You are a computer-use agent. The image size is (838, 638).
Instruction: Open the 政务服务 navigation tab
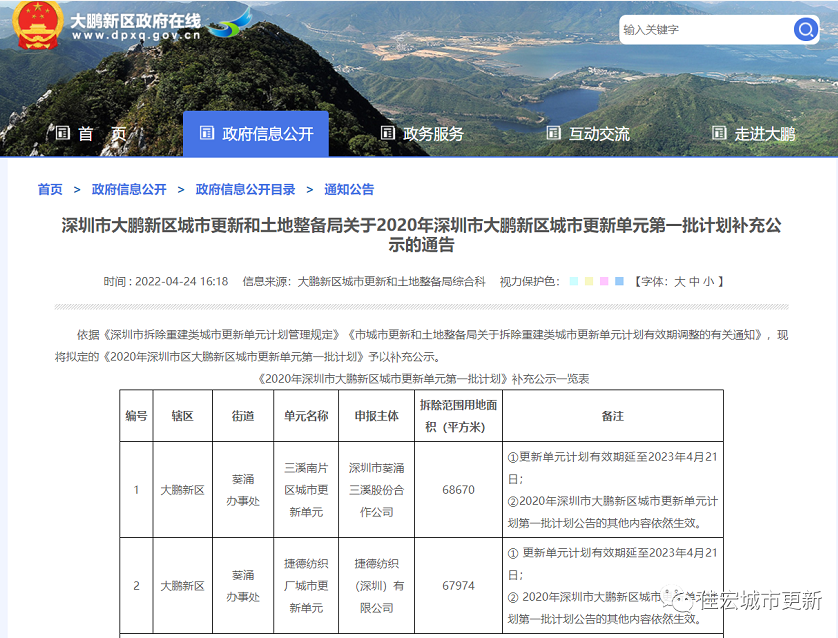(433, 134)
